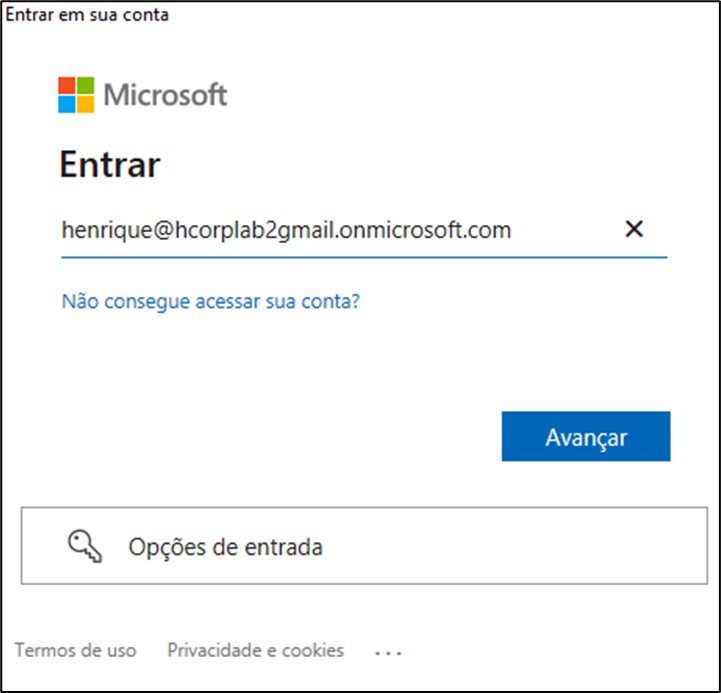The height and width of the screenshot is (693, 721).
Task: Open the Privacidade e cookies link
Action: [255, 650]
